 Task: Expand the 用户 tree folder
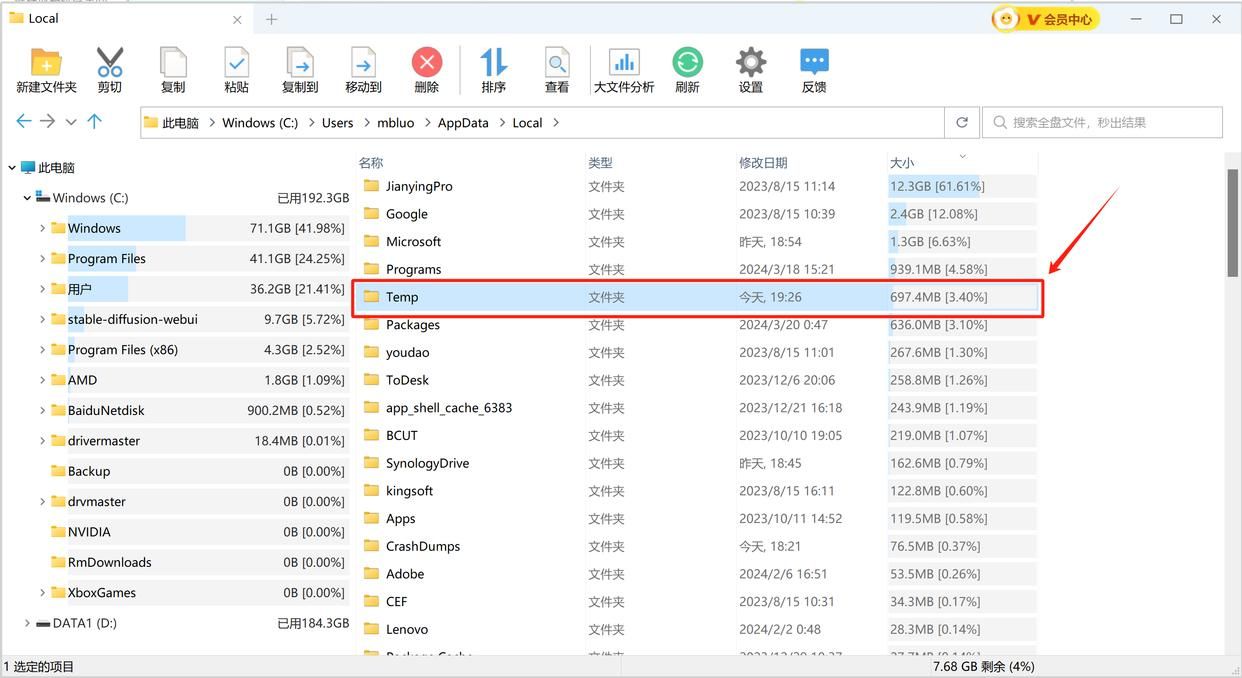click(42, 289)
